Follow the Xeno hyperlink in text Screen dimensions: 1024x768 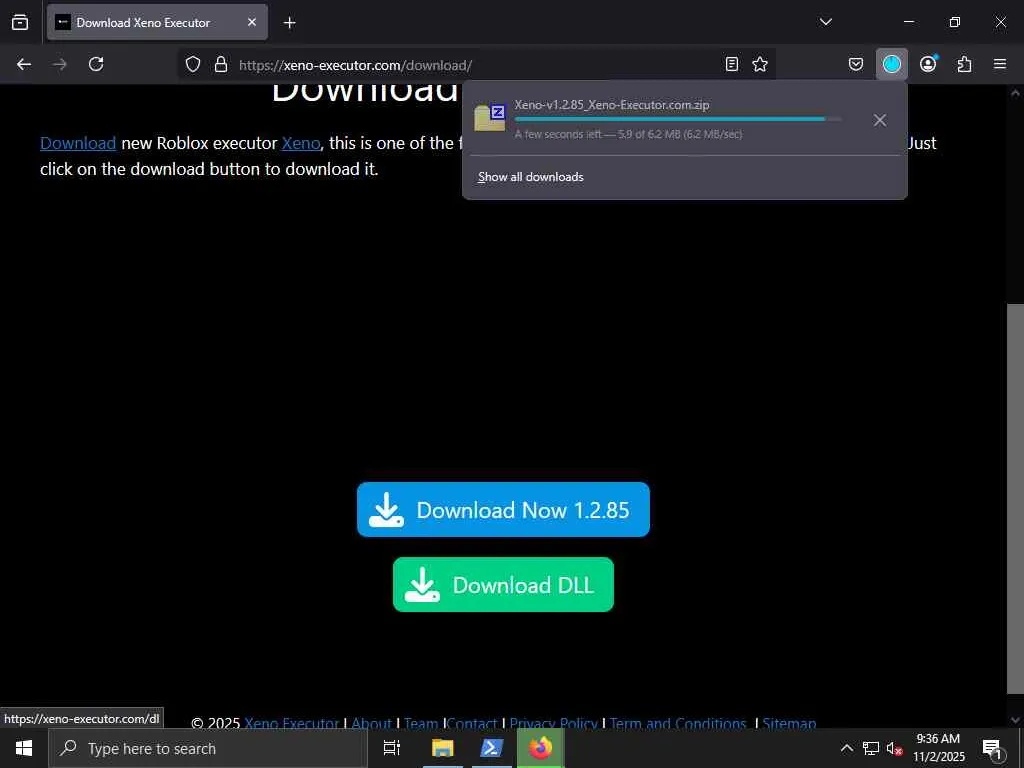[x=300, y=143]
